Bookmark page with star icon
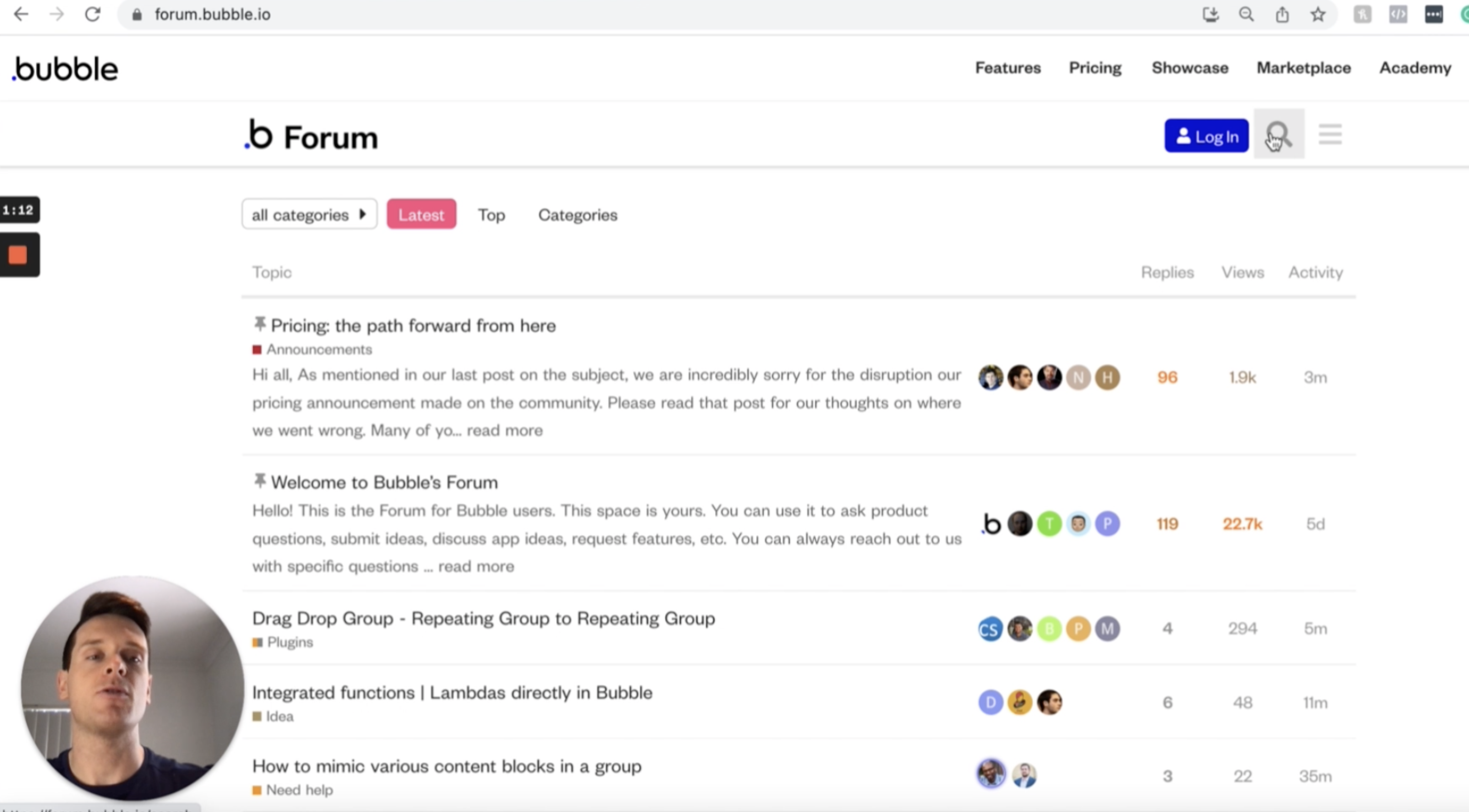The image size is (1469, 812). click(x=1317, y=14)
